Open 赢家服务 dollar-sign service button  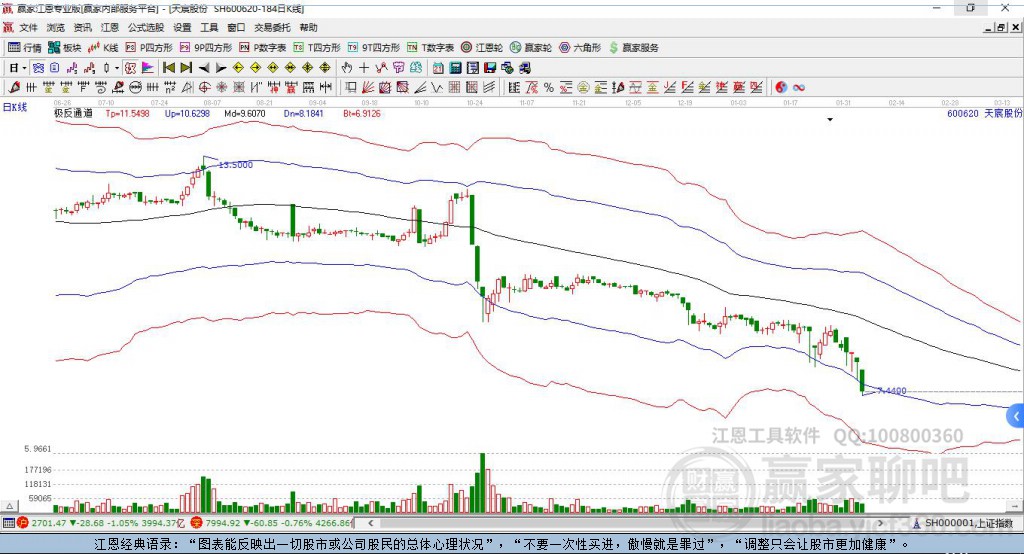(x=633, y=48)
